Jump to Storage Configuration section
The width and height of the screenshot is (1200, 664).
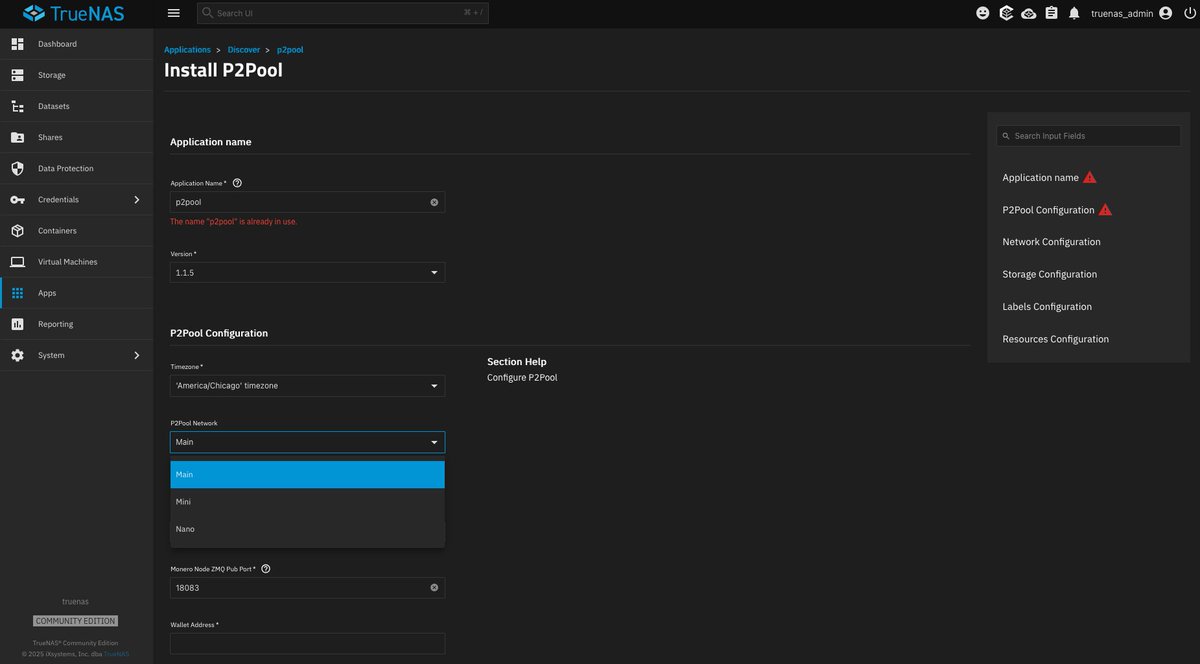pyautogui.click(x=1049, y=274)
